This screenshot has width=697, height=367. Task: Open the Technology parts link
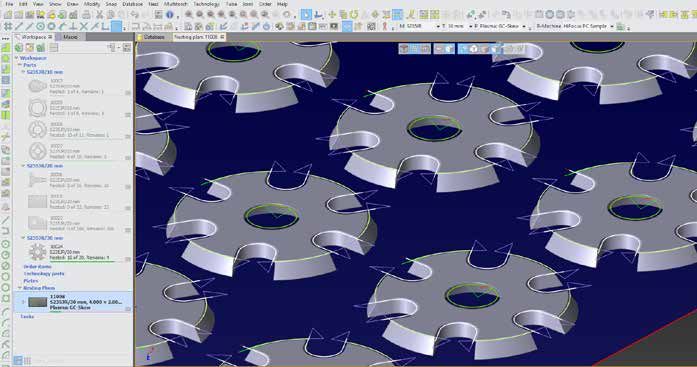coord(44,274)
